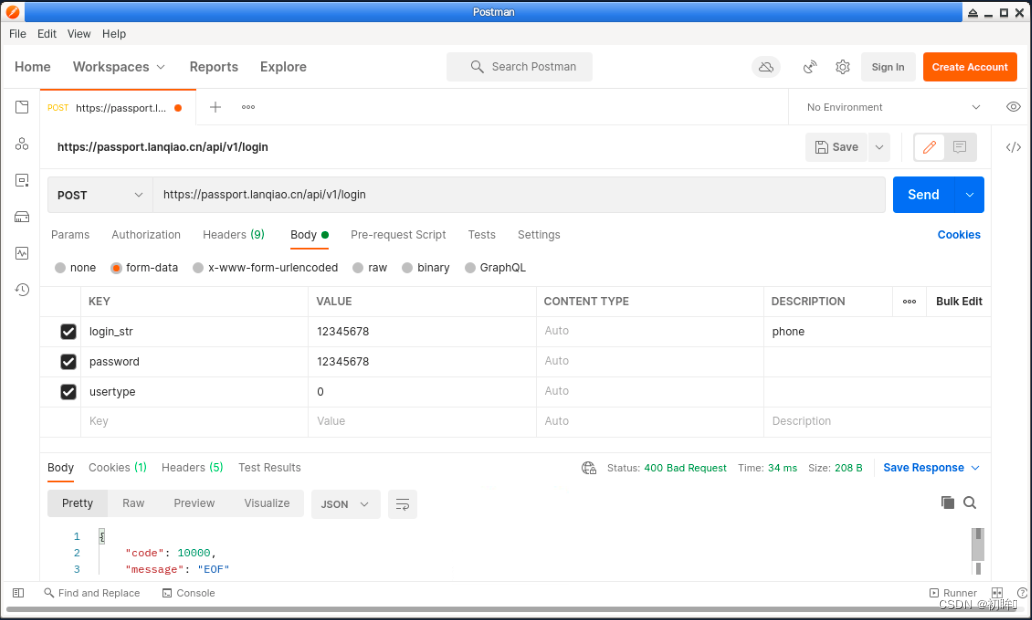Click the environment quick look eye icon
Image resolution: width=1032 pixels, height=620 pixels.
[x=1014, y=107]
